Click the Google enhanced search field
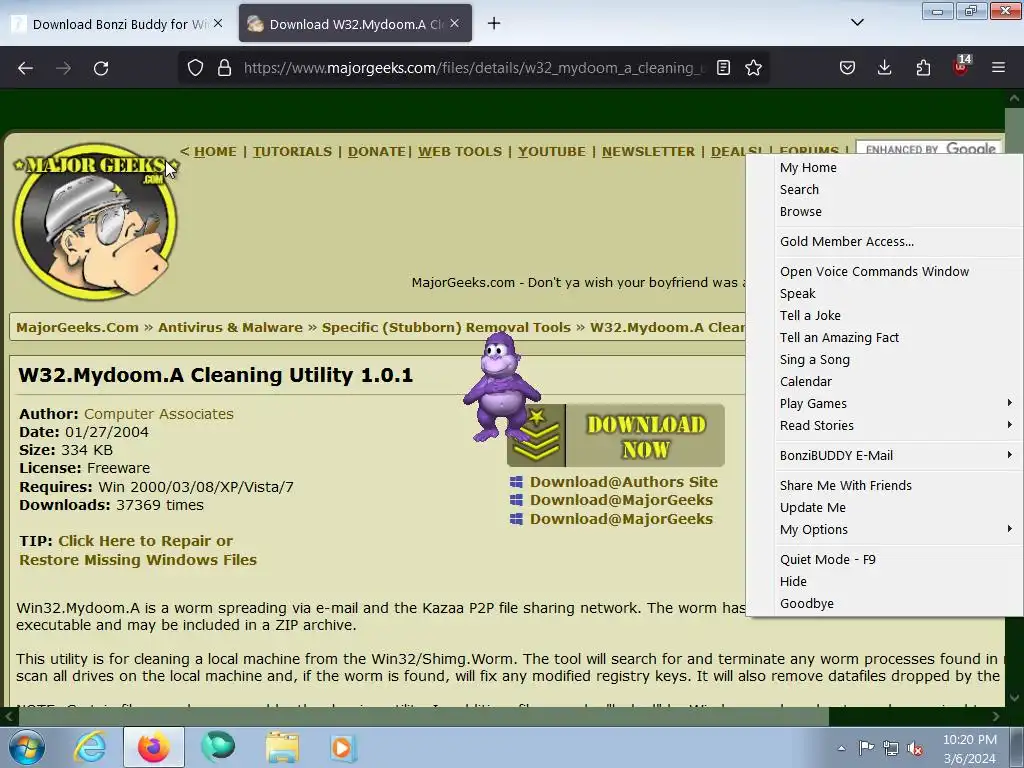1024x768 pixels. pos(929,150)
